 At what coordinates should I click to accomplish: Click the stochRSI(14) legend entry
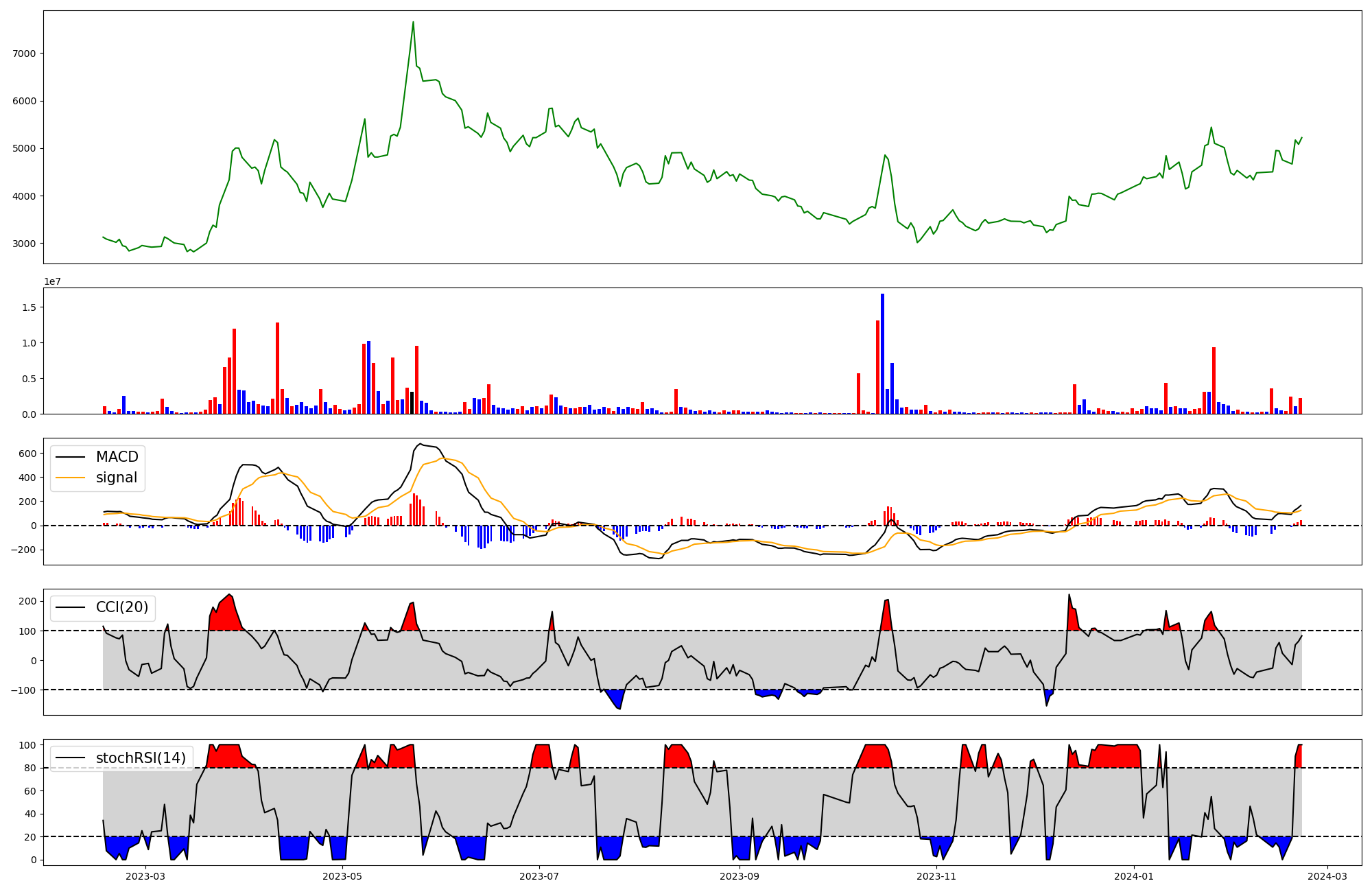(x=141, y=758)
